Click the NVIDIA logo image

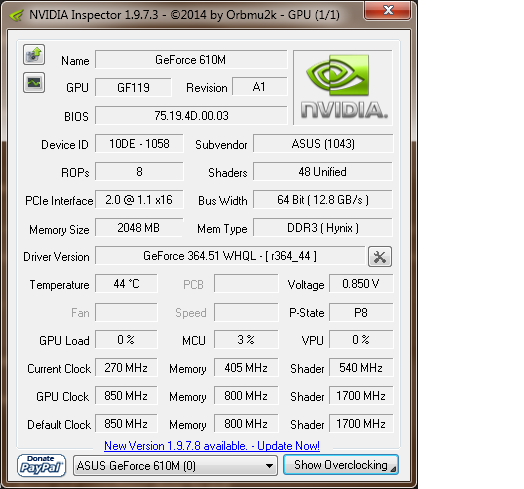(x=343, y=88)
